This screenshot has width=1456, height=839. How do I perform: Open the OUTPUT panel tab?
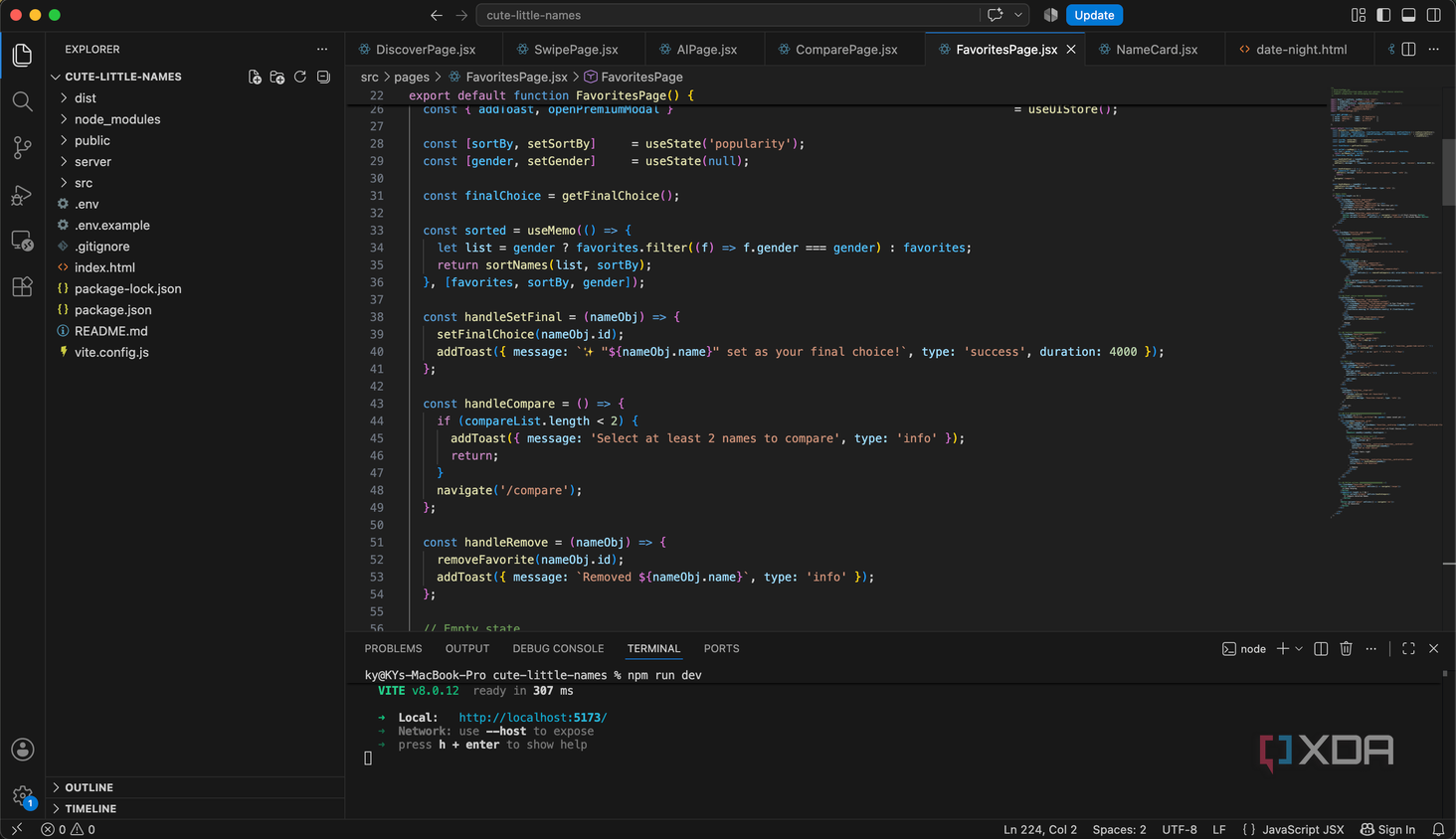click(467, 648)
